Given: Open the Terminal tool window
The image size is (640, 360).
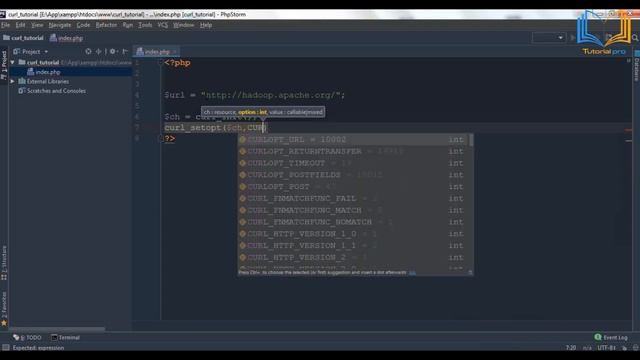Looking at the screenshot, I should click(x=65, y=338).
